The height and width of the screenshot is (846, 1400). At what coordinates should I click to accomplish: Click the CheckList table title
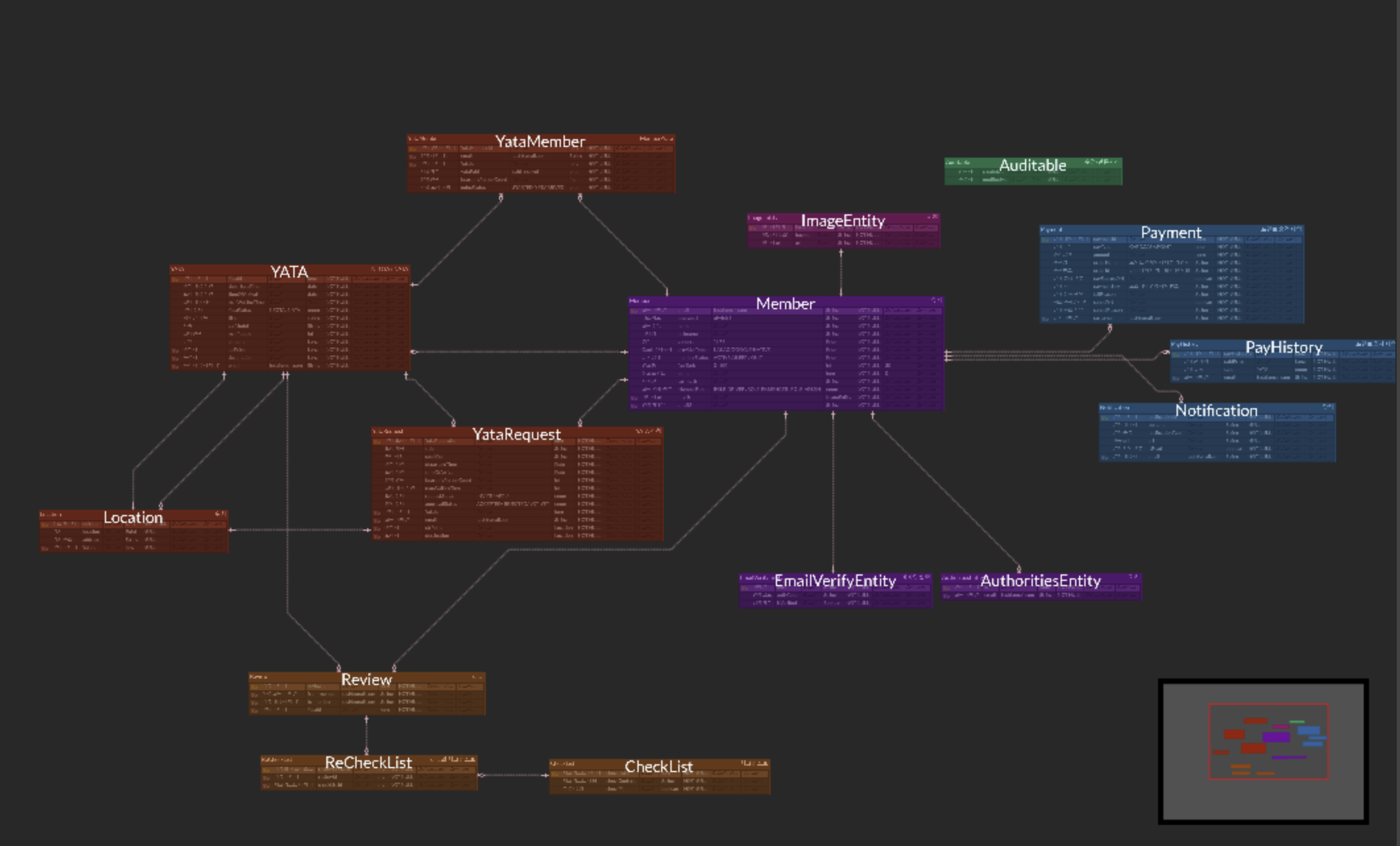click(x=658, y=767)
